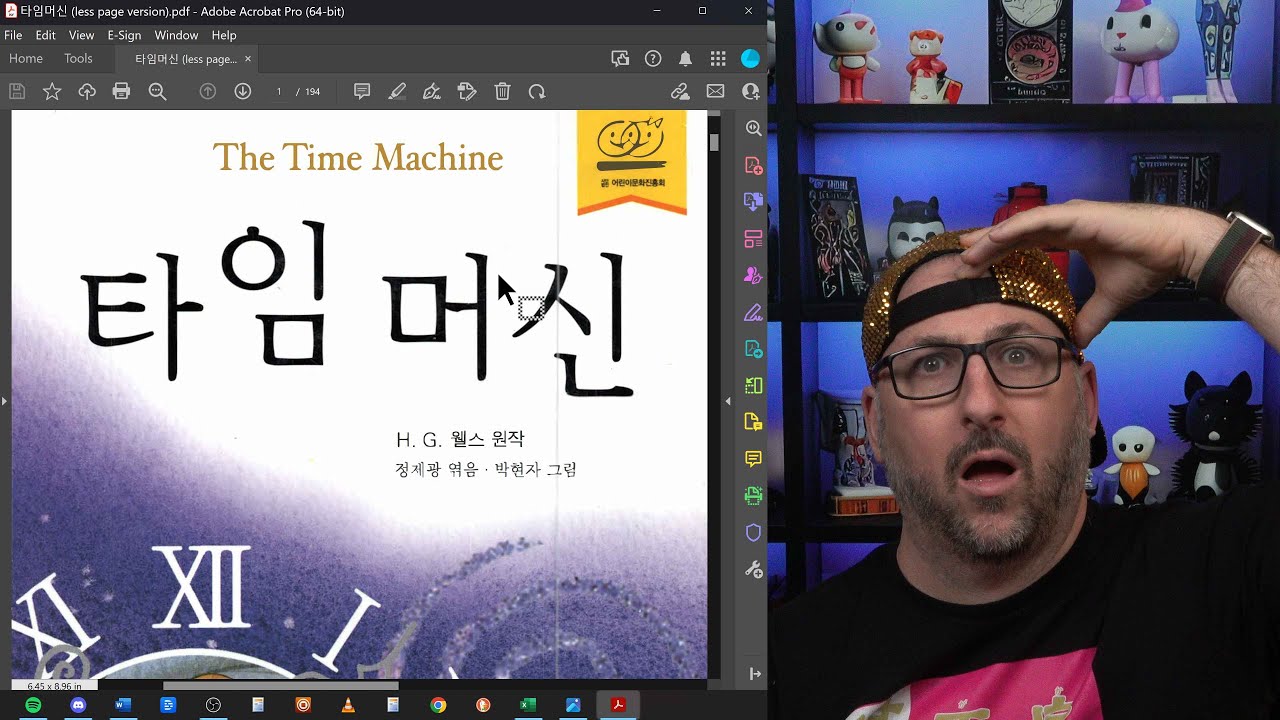1280x720 pixels.
Task: Click the horizontal scrollbar thumb
Action: pyautogui.click(x=281, y=686)
